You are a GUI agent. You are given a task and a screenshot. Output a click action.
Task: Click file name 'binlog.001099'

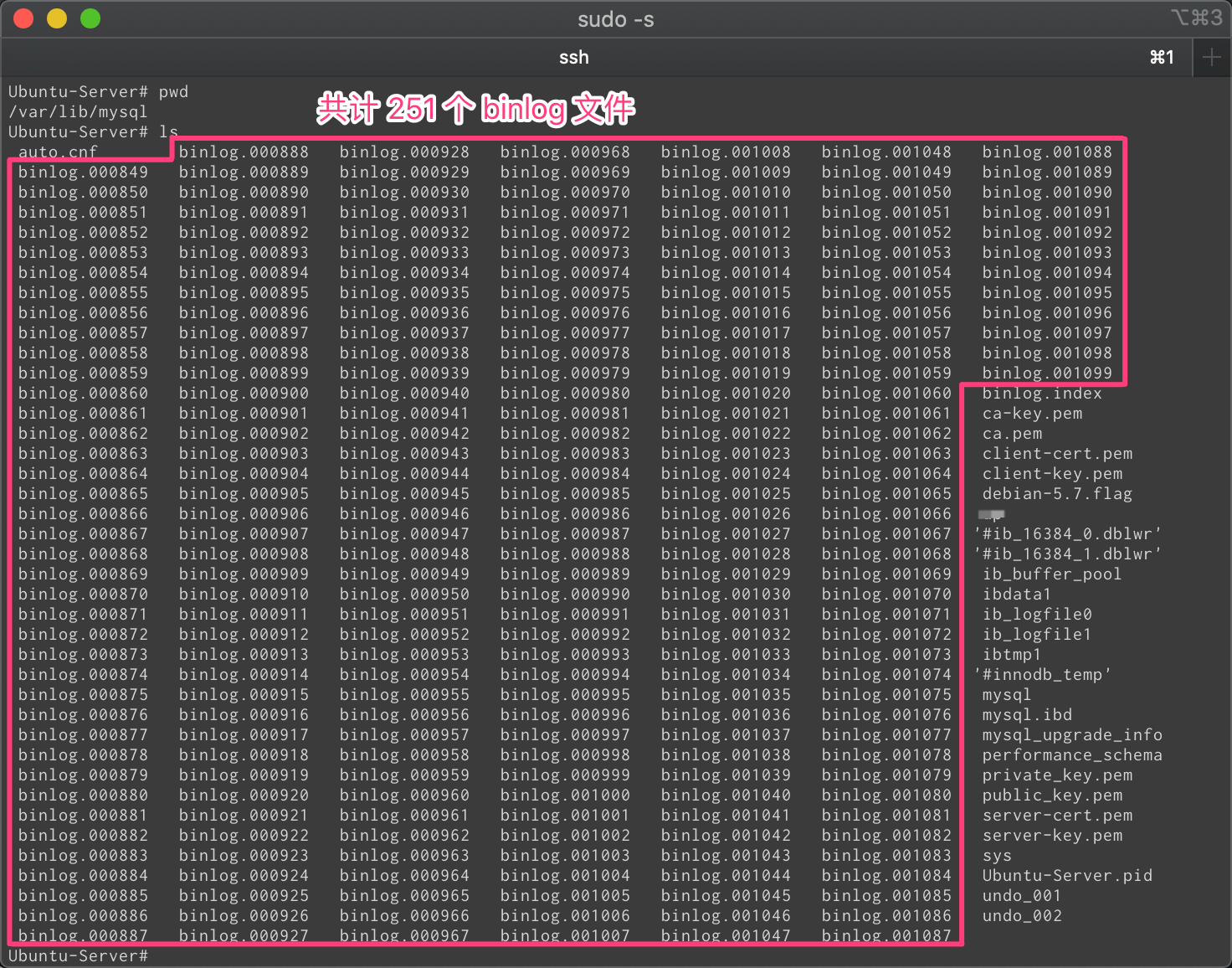(1047, 373)
